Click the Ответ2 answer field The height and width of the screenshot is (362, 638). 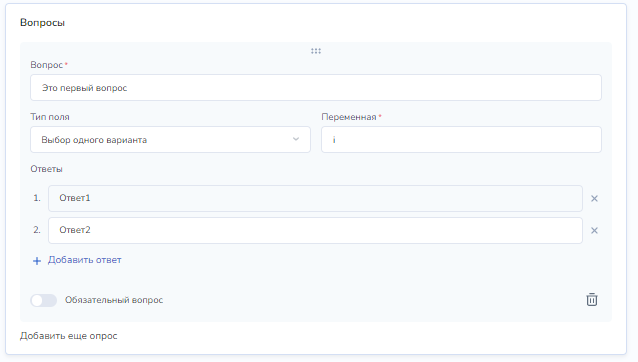315,230
